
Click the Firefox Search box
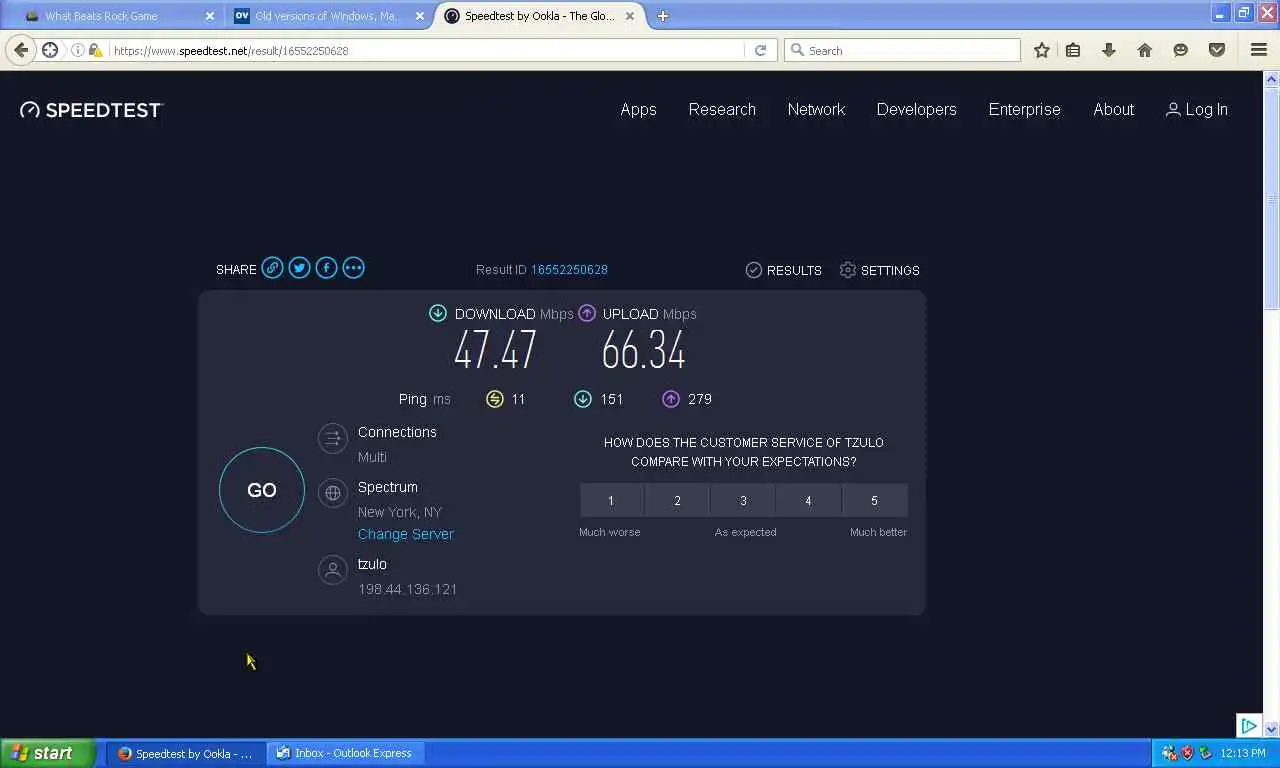902,50
